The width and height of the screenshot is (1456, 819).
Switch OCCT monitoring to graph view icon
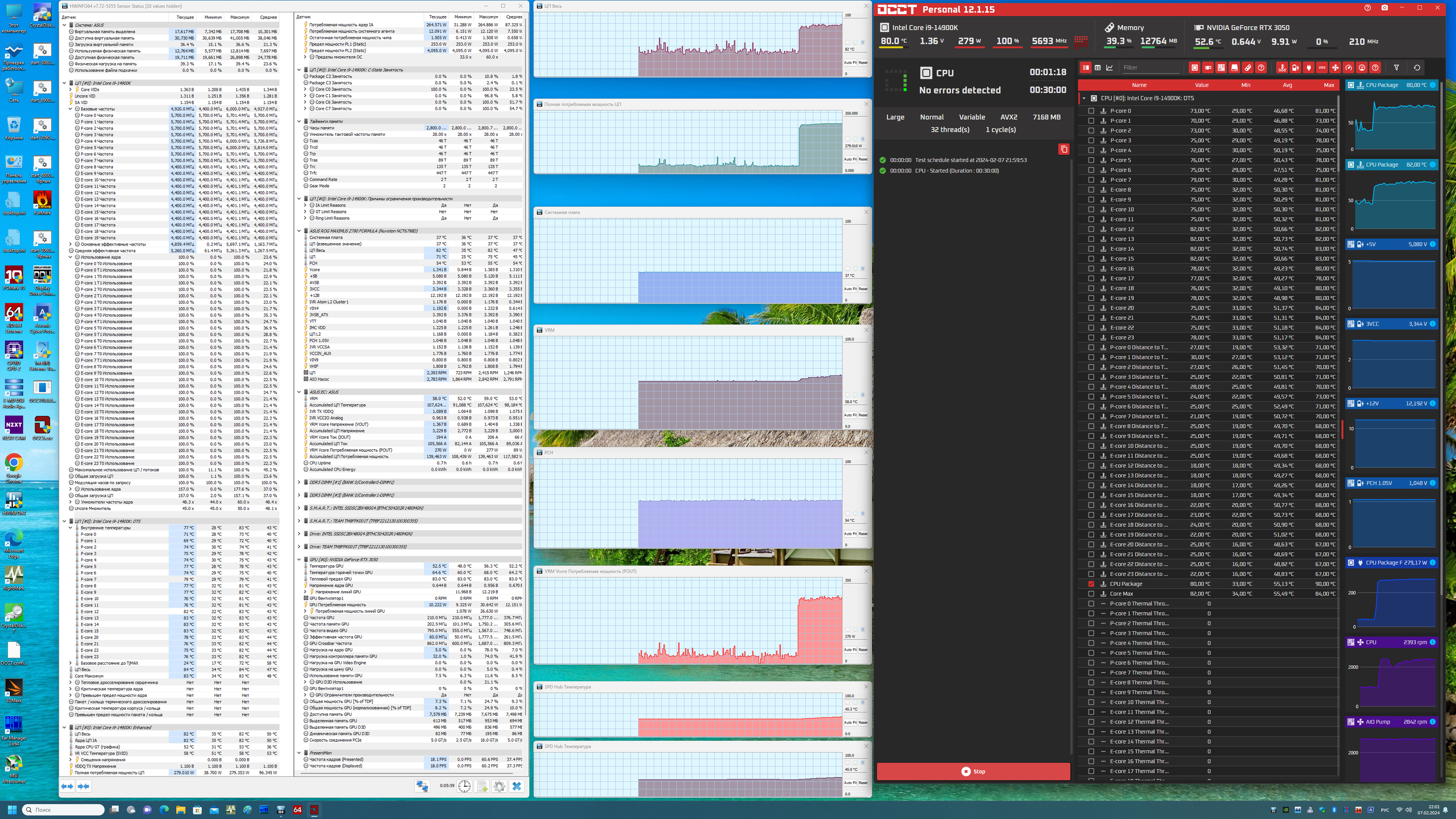[x=1109, y=67]
